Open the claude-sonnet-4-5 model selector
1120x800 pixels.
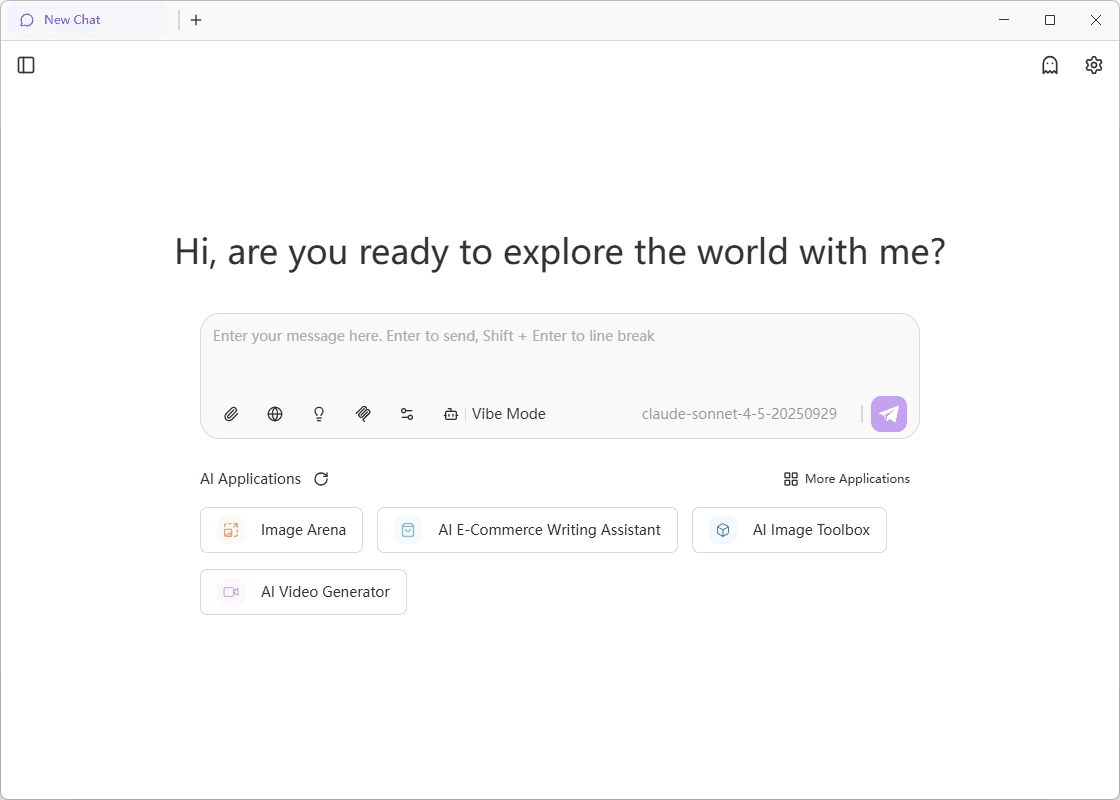pos(739,414)
